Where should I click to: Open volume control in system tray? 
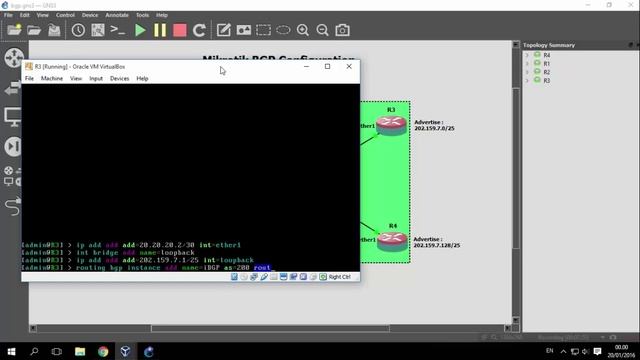point(585,351)
